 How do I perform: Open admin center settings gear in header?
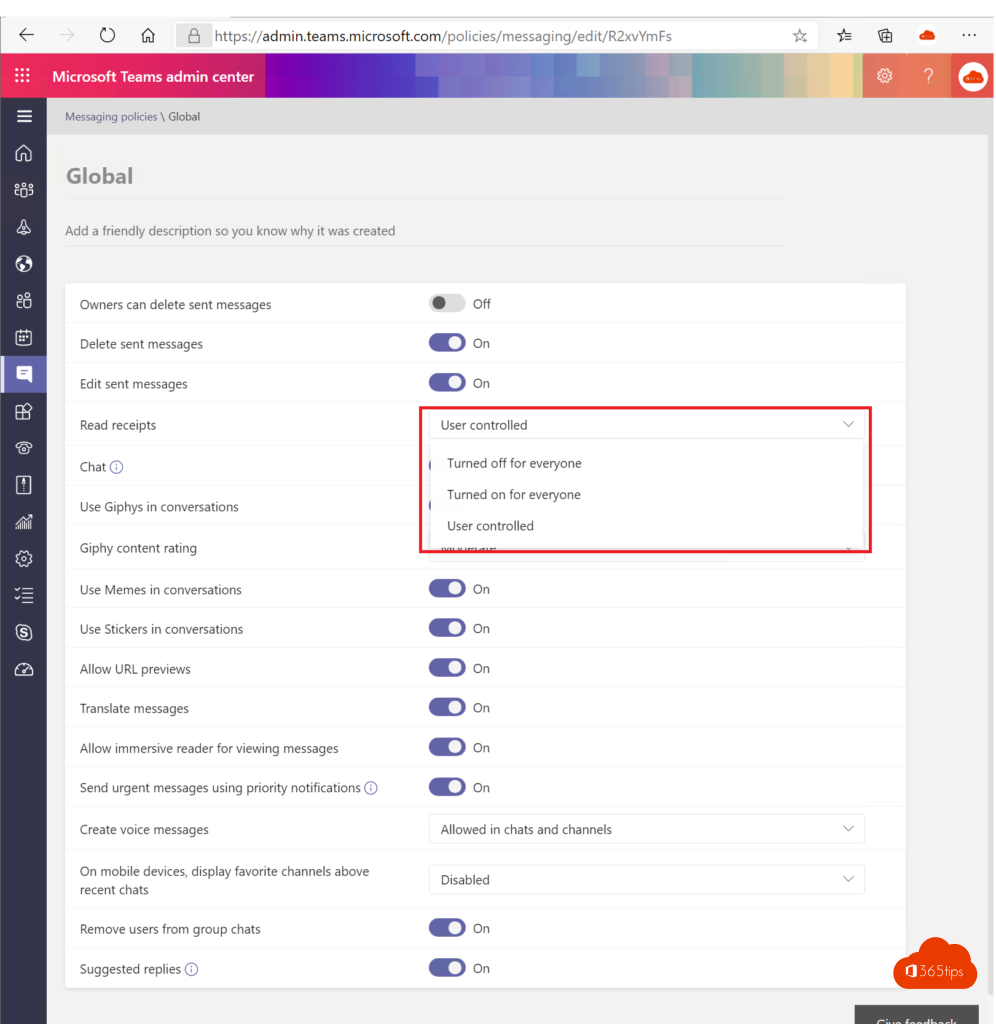tap(884, 76)
